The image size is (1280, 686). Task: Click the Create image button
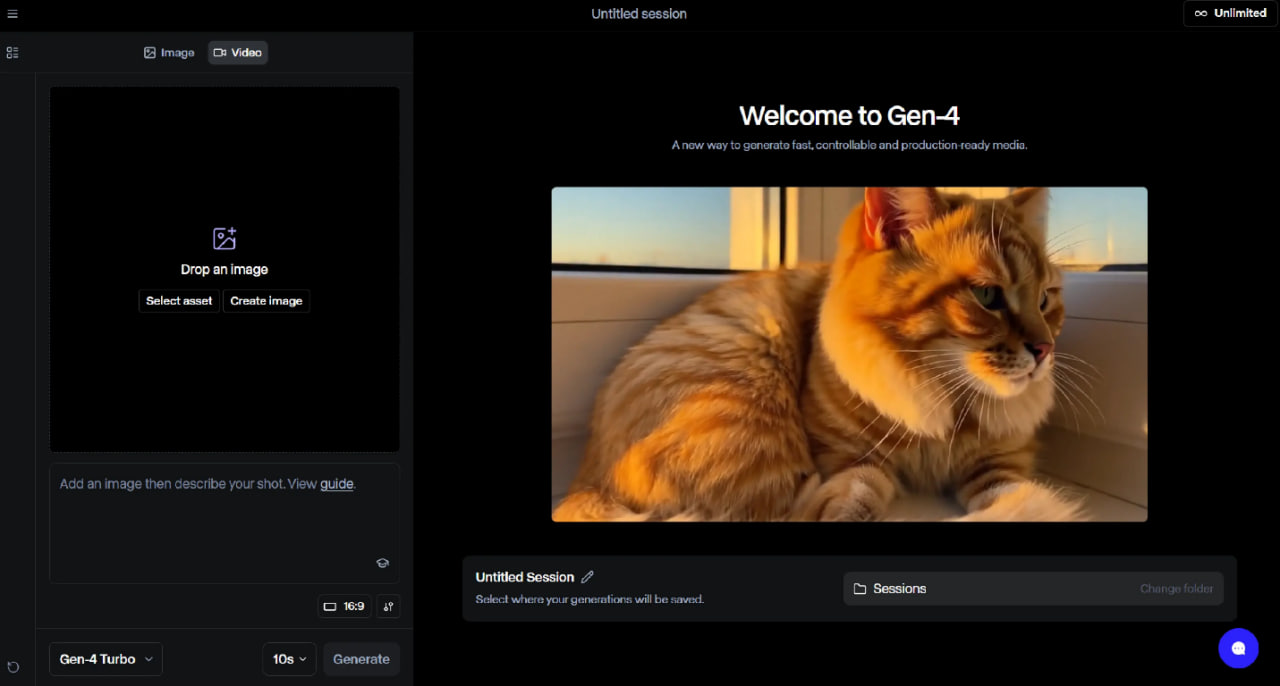click(x=266, y=301)
